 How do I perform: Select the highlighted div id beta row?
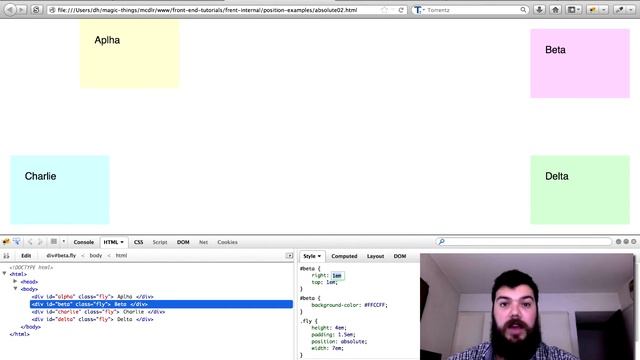point(161,304)
